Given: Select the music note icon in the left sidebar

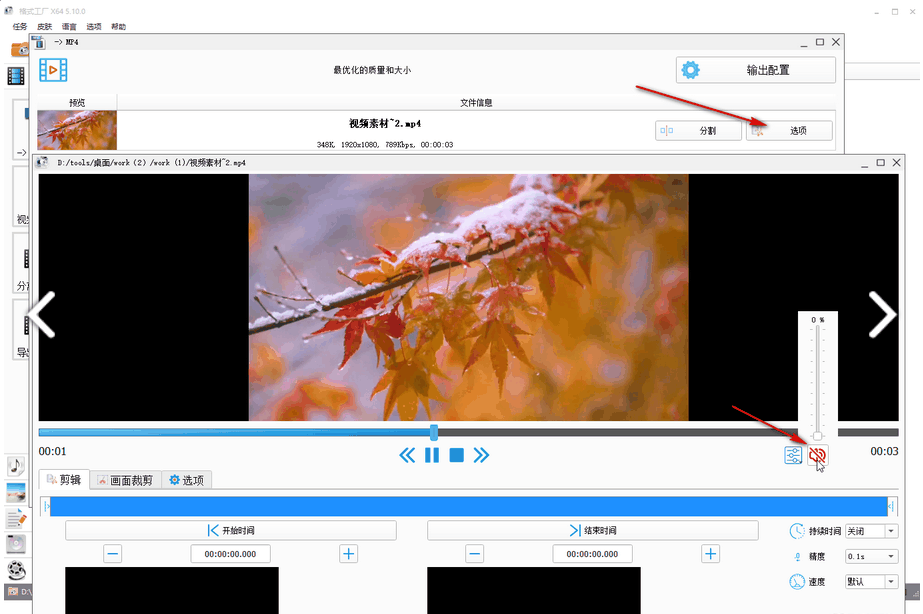Looking at the screenshot, I should (15, 465).
